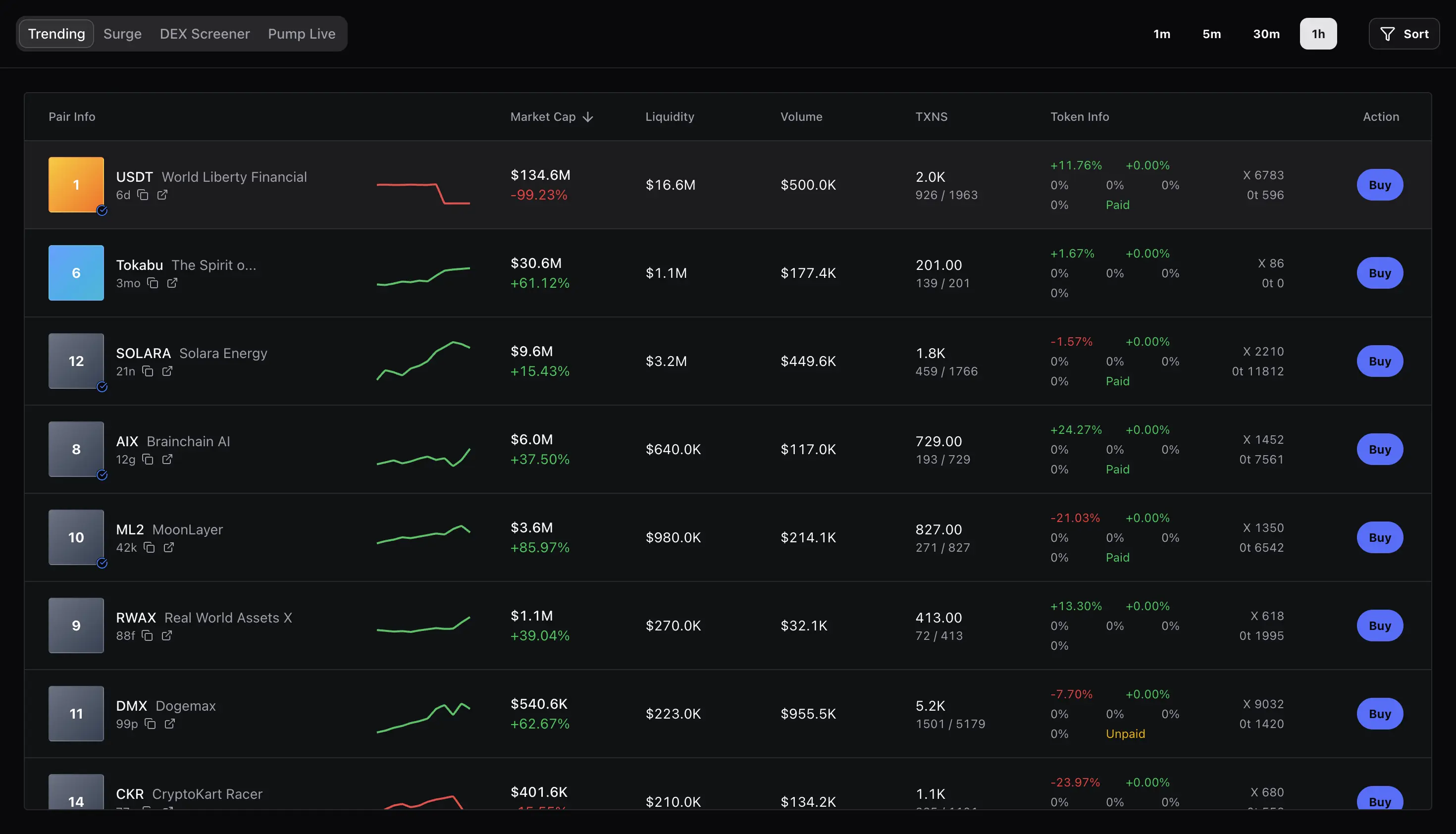Open external link for DMX Dogemax
1456x834 pixels.
(x=169, y=724)
